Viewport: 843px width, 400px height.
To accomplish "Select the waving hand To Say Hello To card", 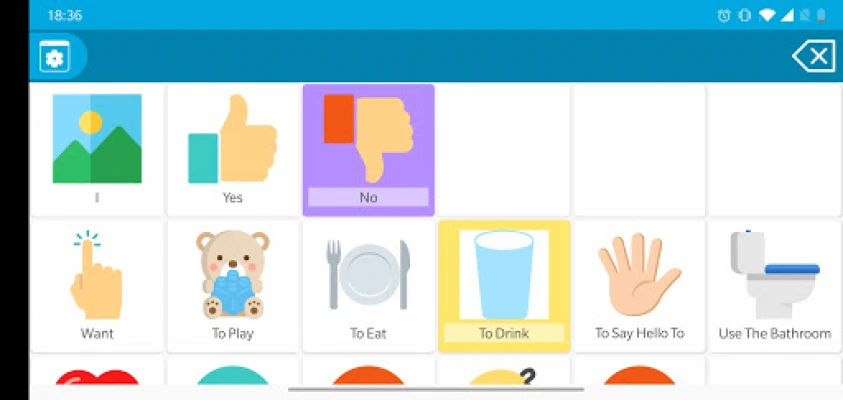I will [x=639, y=286].
